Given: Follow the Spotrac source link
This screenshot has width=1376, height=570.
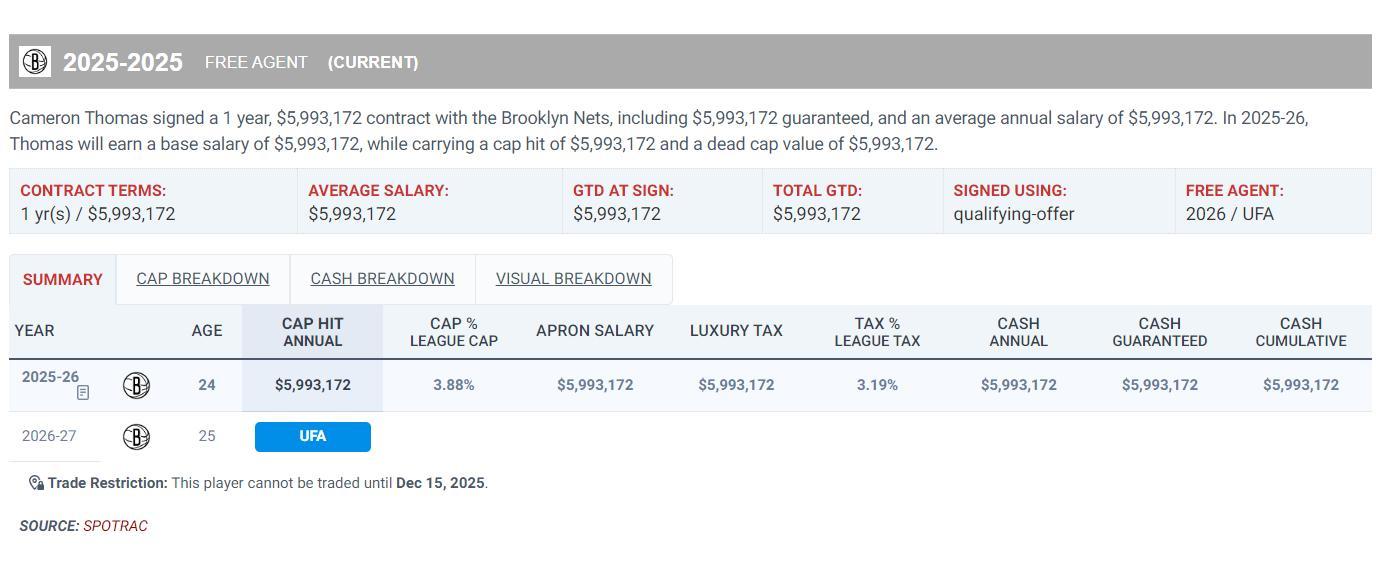Looking at the screenshot, I should coord(115,526).
